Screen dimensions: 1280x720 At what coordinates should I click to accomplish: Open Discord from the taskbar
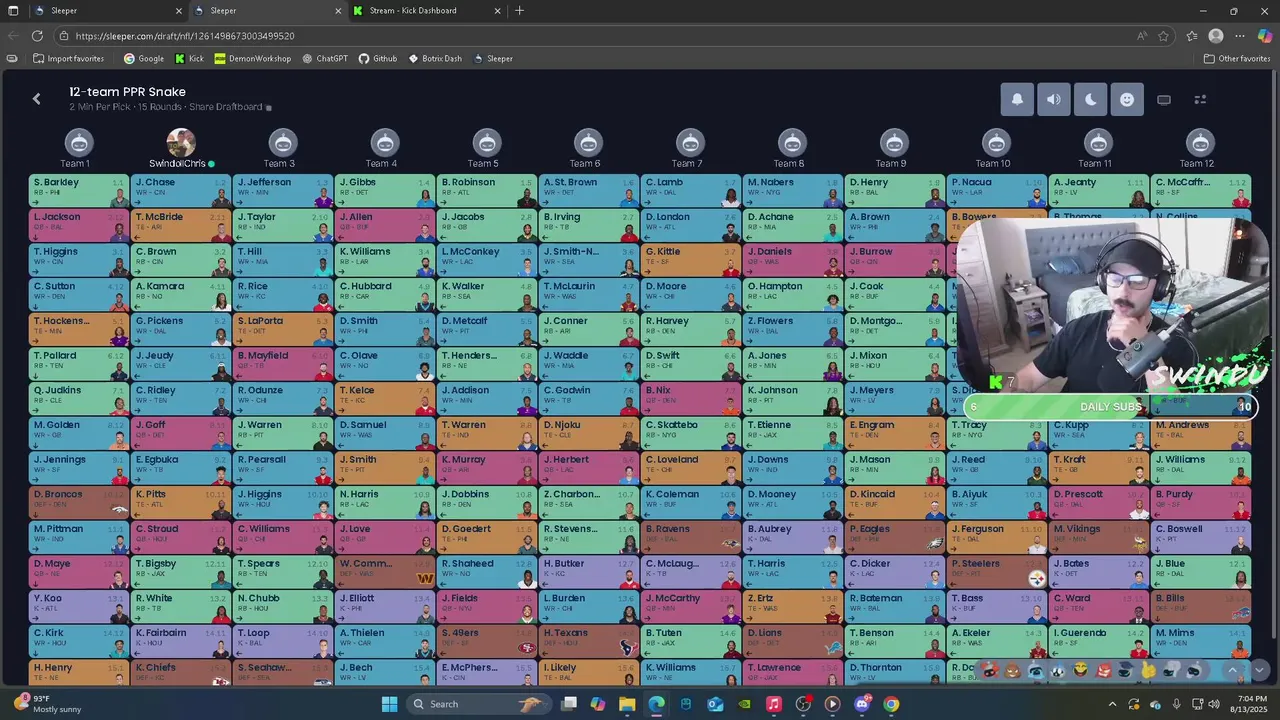coord(862,704)
